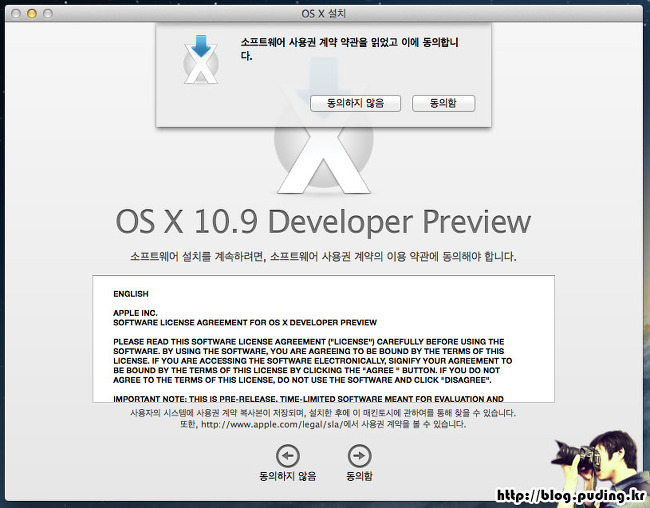Click the ENGLISH heading in the license text

pyautogui.click(x=131, y=294)
